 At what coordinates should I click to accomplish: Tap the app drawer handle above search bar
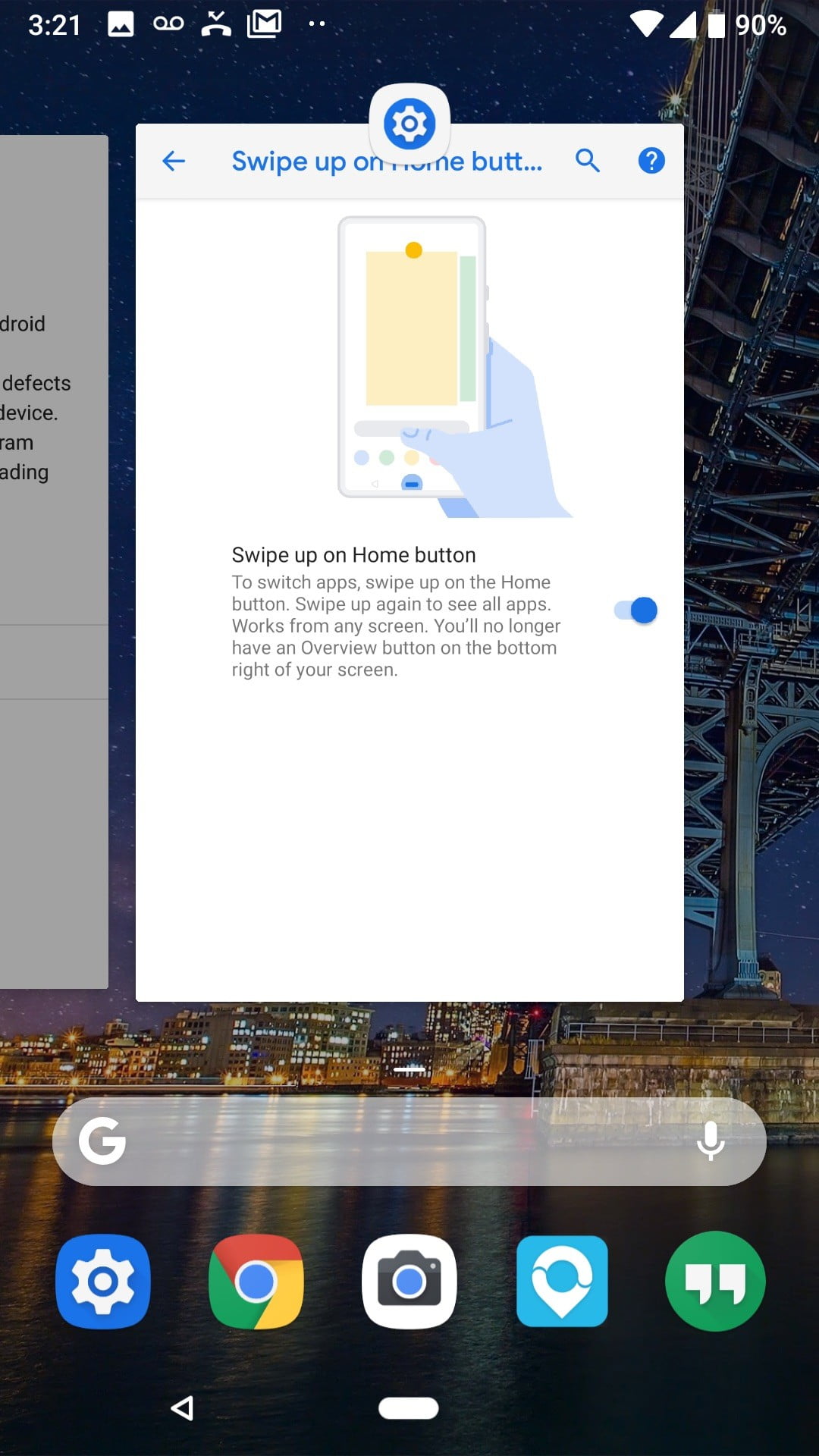pyautogui.click(x=409, y=1069)
